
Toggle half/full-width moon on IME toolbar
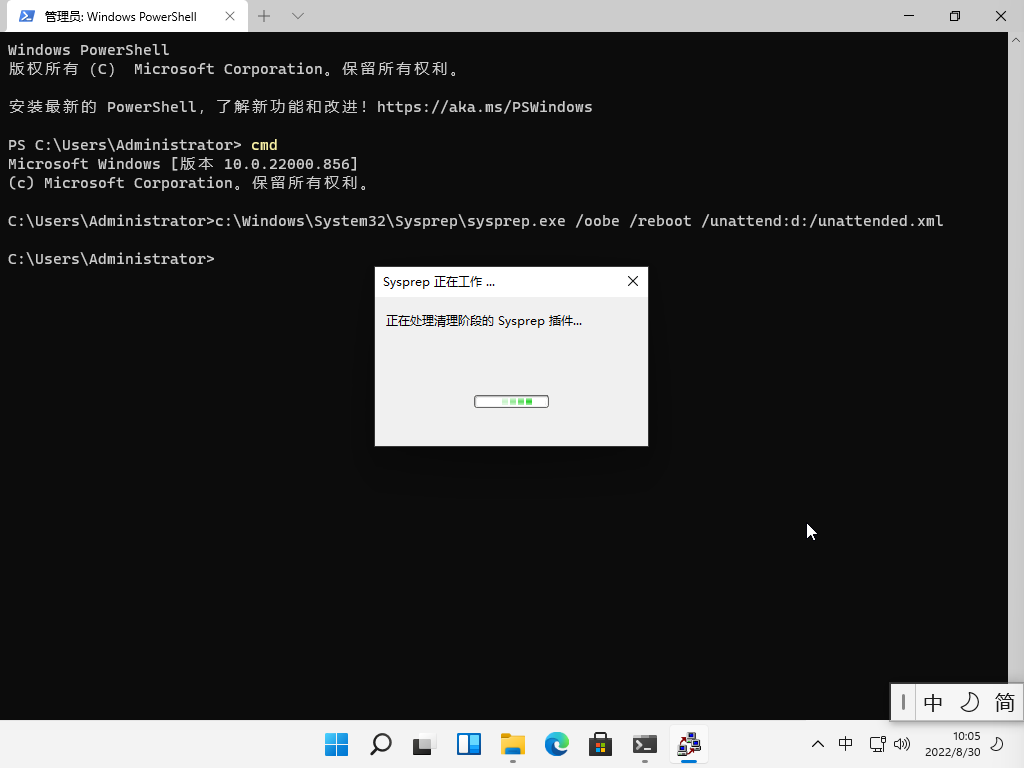point(969,703)
